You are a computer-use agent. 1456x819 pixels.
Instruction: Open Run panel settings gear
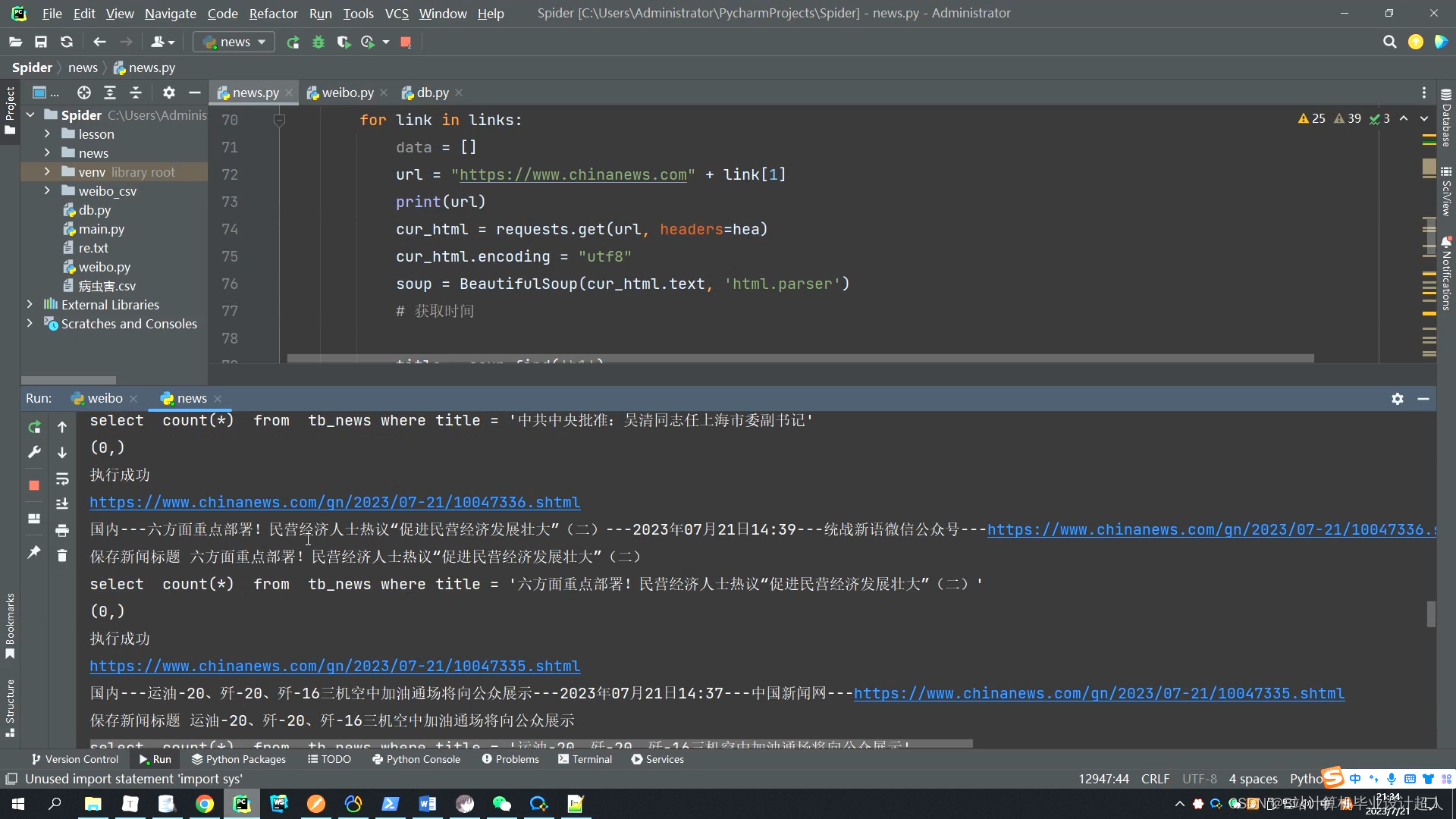(1398, 399)
